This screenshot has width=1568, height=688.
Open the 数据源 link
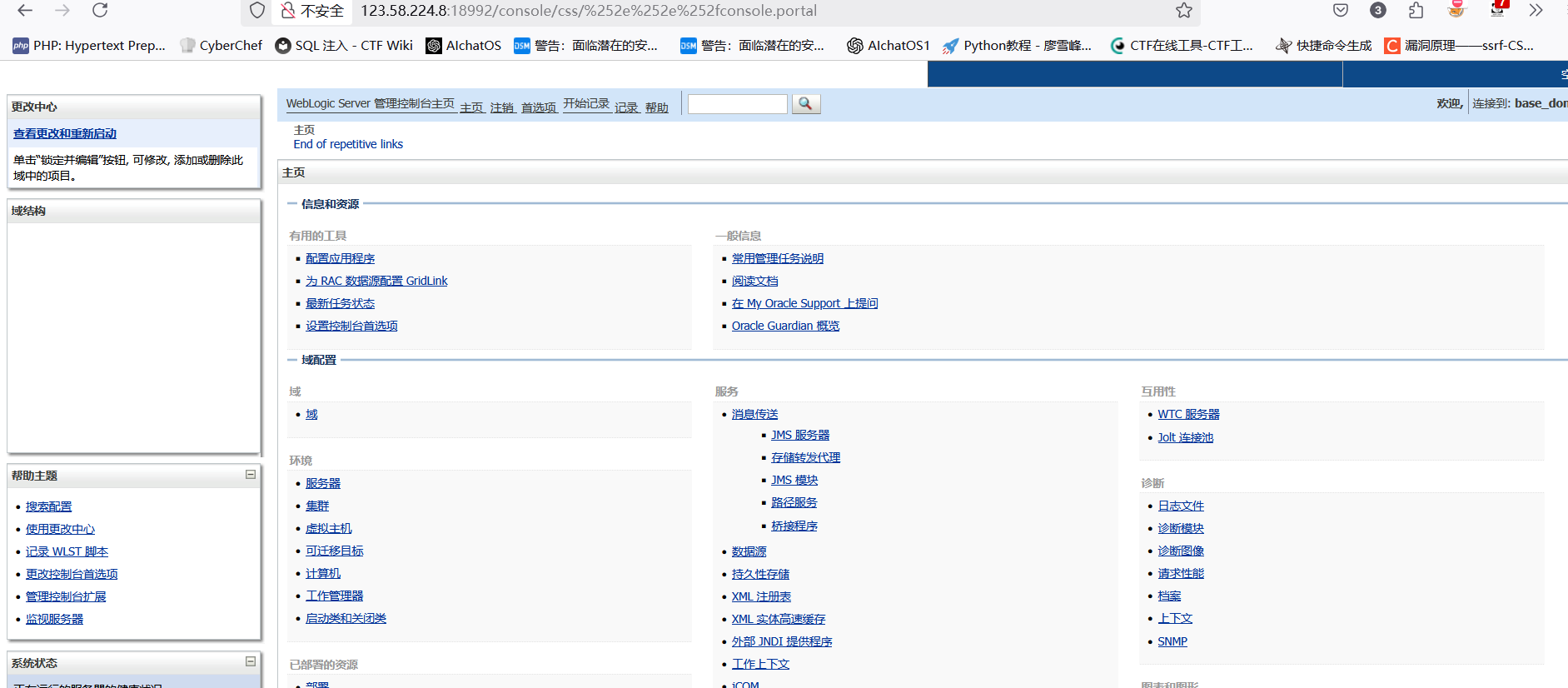(x=749, y=551)
